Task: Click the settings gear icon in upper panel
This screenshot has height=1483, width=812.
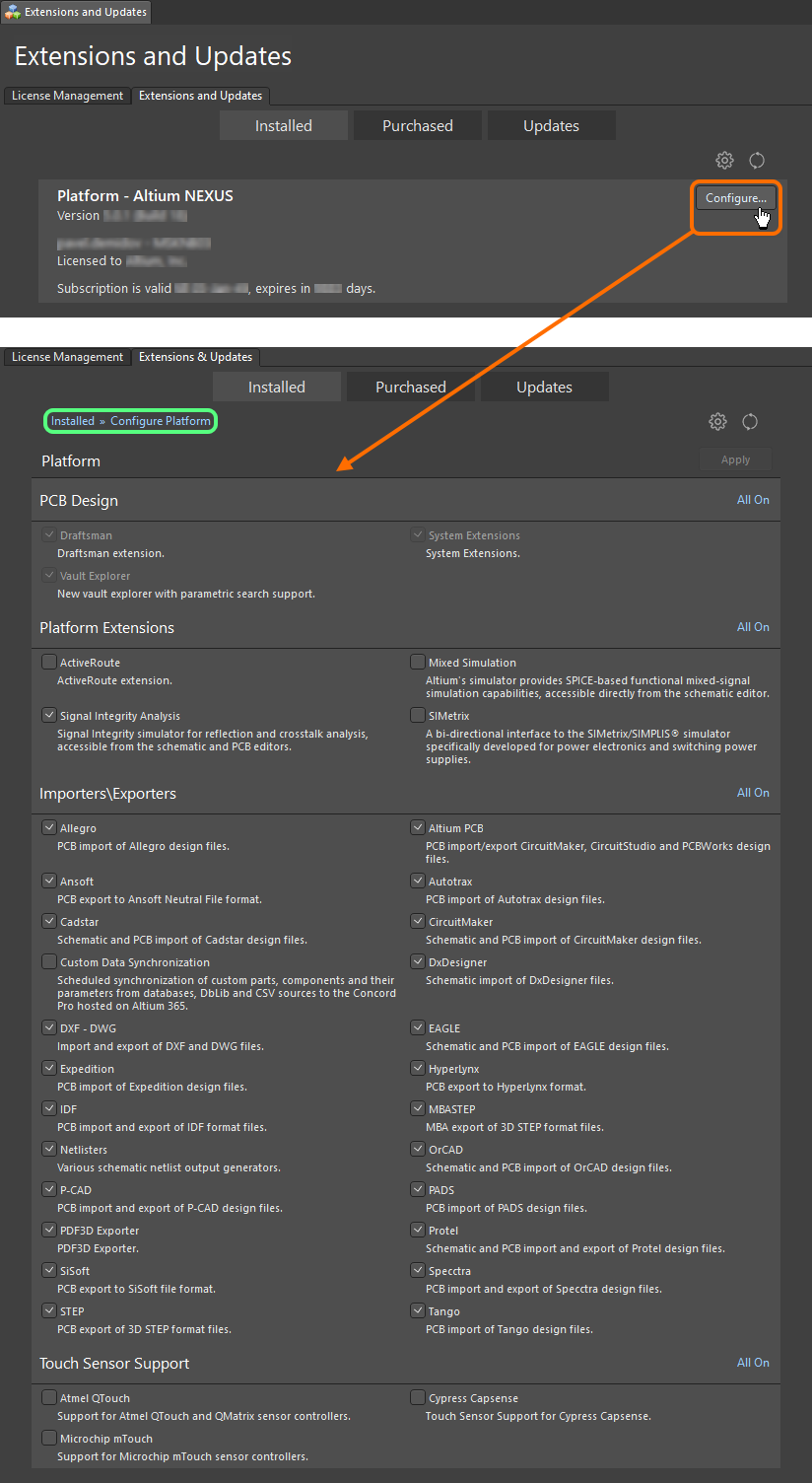Action: [x=724, y=161]
